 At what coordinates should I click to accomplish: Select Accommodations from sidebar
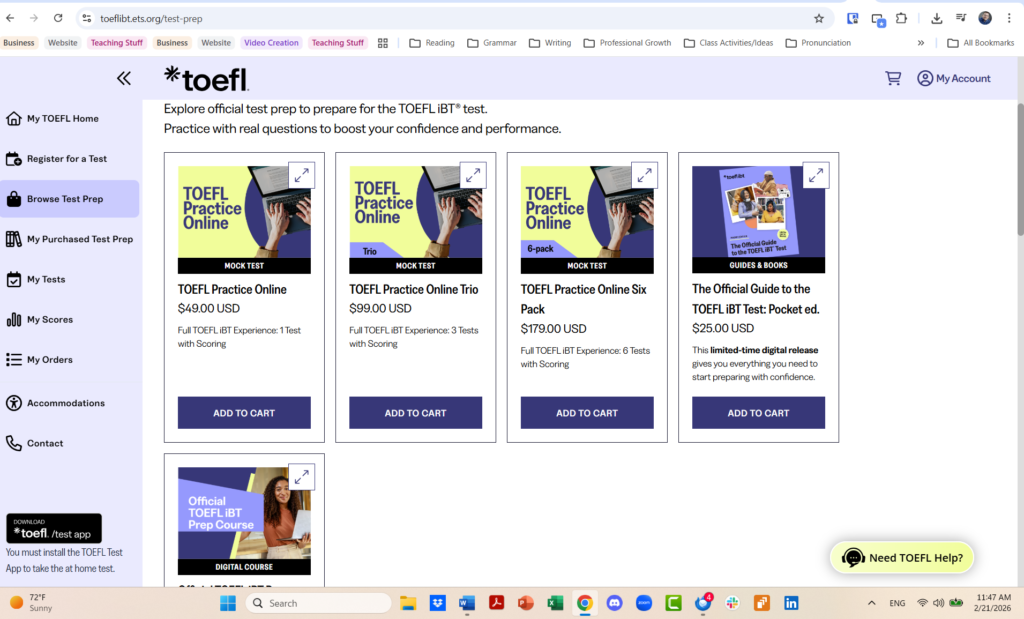tap(66, 402)
